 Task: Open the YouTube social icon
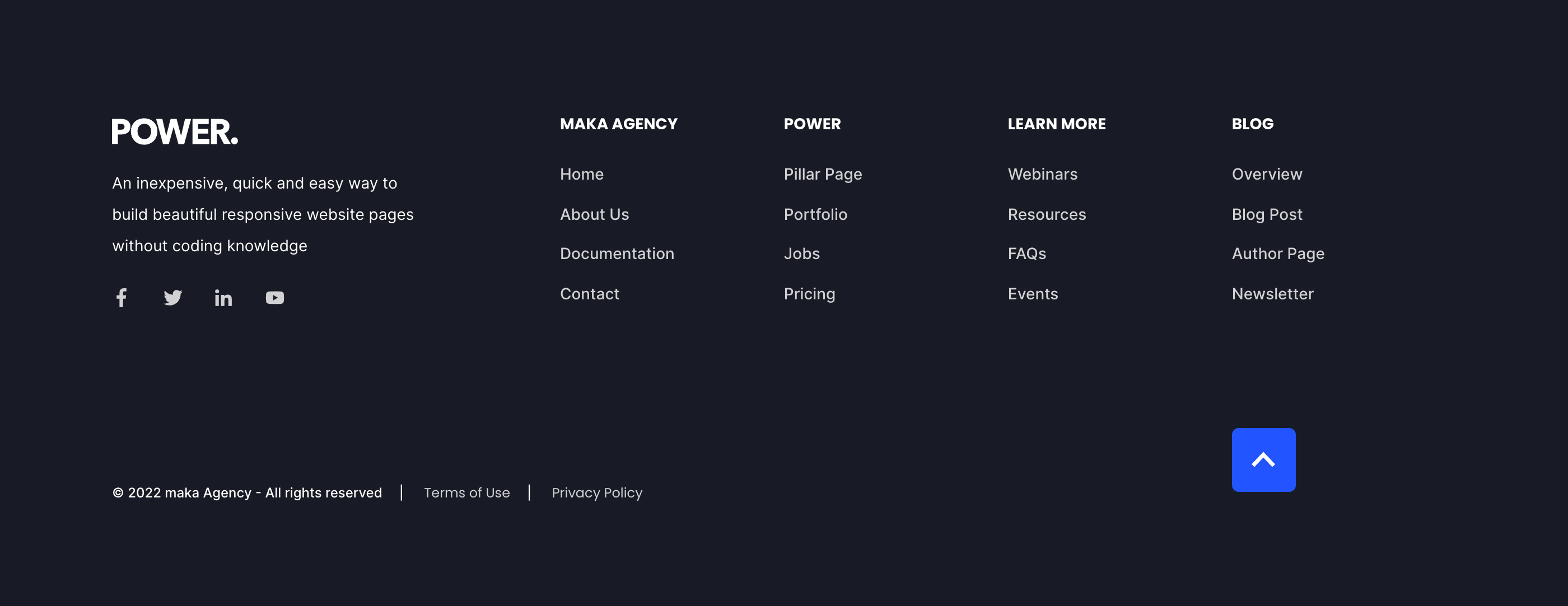[x=274, y=298]
